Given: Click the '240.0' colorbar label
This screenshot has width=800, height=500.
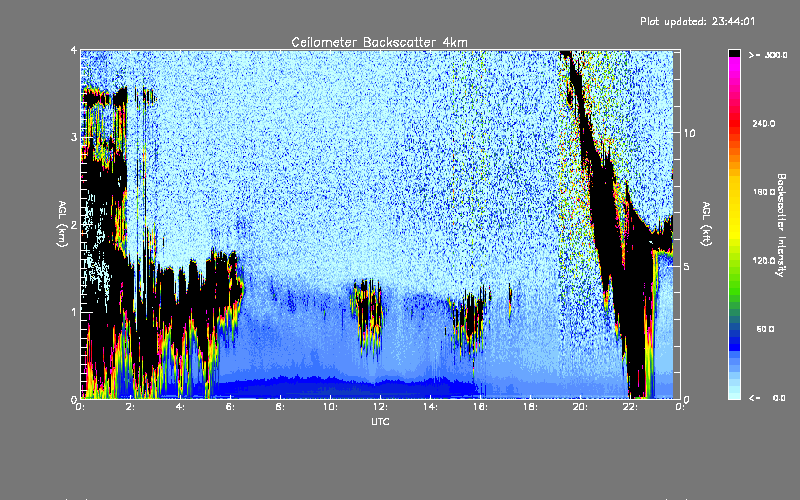Looking at the screenshot, I should pyautogui.click(x=764, y=123).
